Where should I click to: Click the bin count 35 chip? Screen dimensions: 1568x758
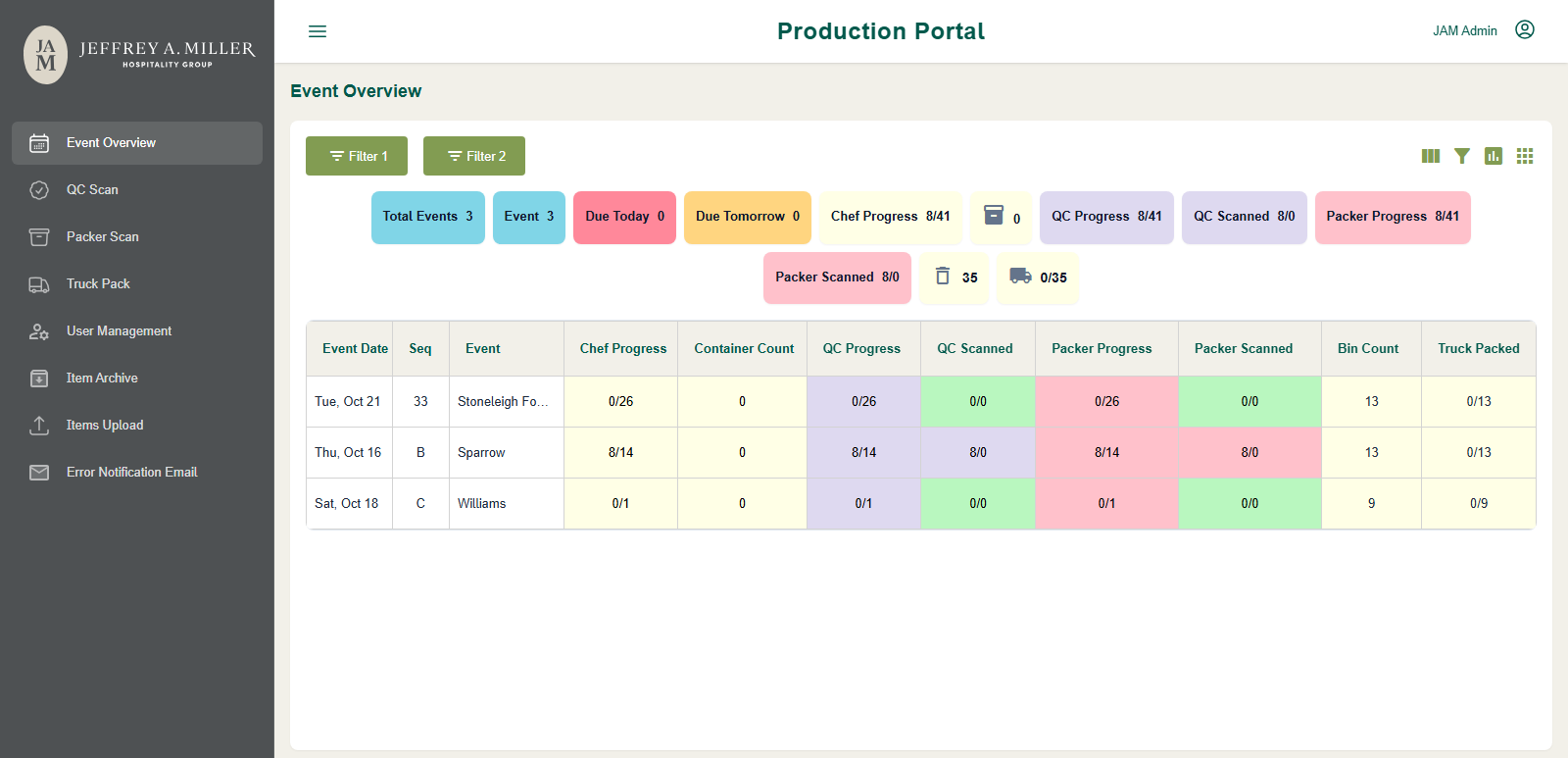(955, 278)
